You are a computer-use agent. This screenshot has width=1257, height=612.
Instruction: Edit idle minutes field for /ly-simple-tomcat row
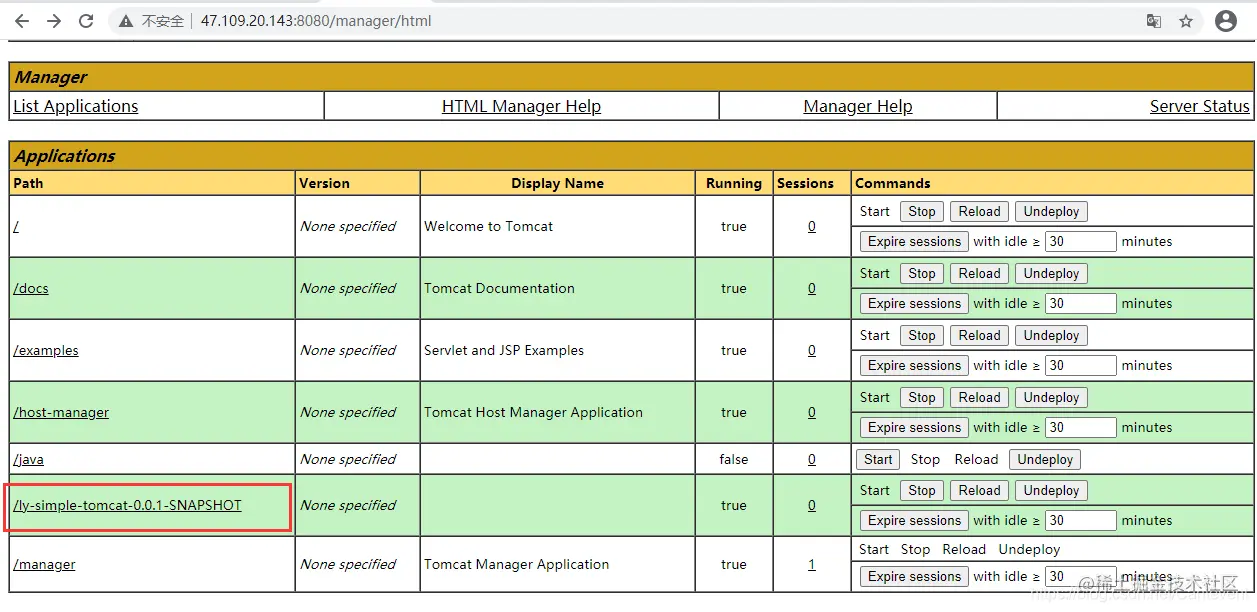tap(1080, 520)
